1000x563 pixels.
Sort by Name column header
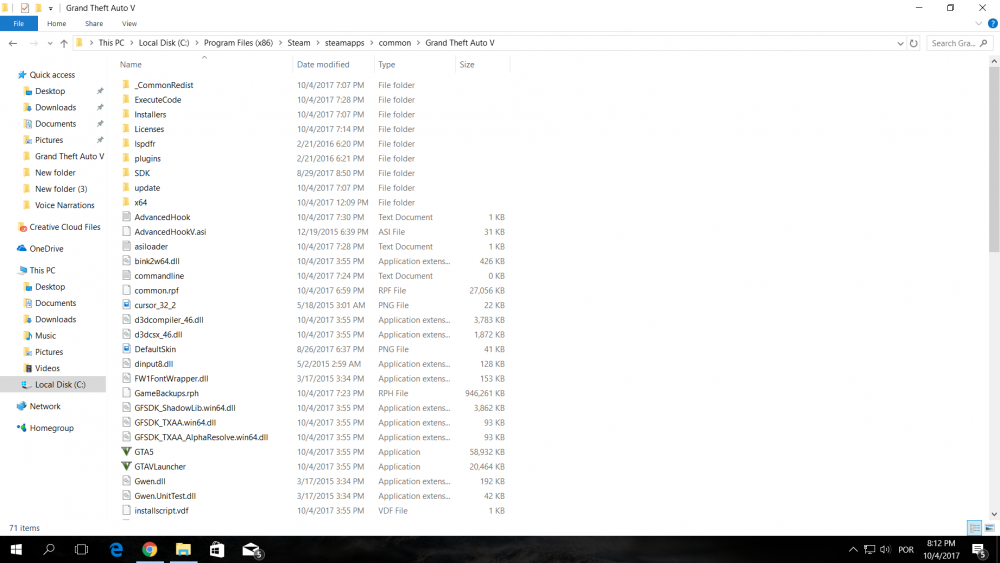(x=131, y=64)
